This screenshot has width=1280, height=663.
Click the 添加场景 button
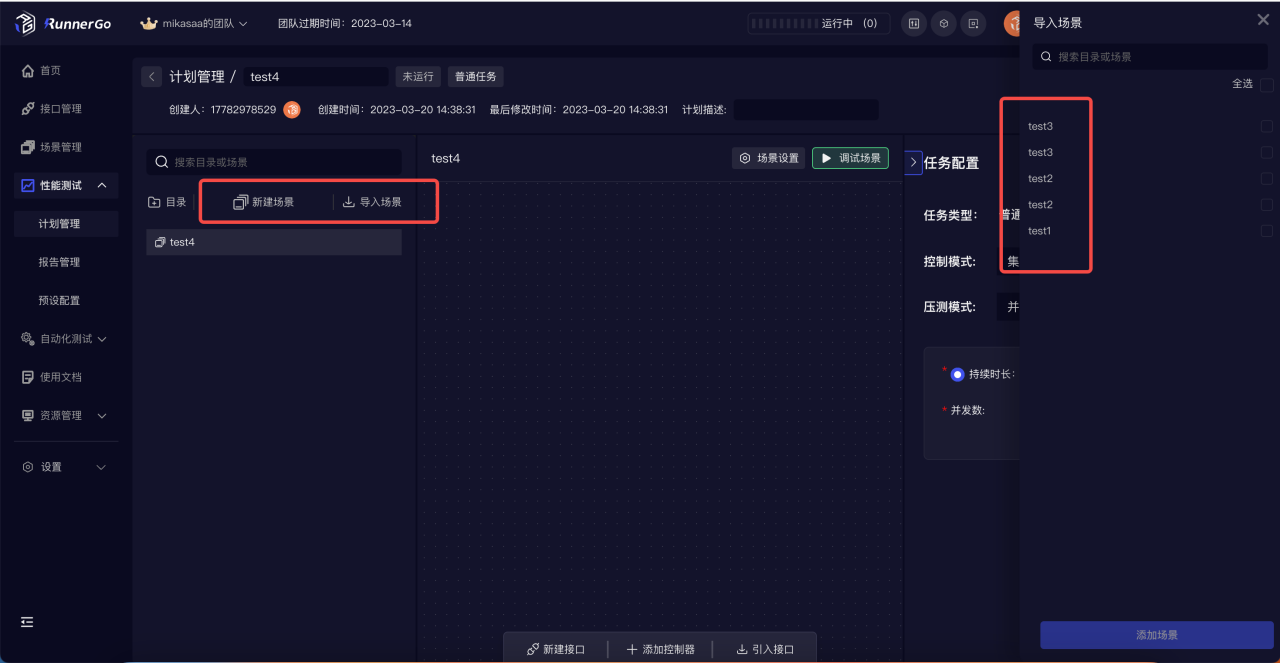[x=1157, y=635]
